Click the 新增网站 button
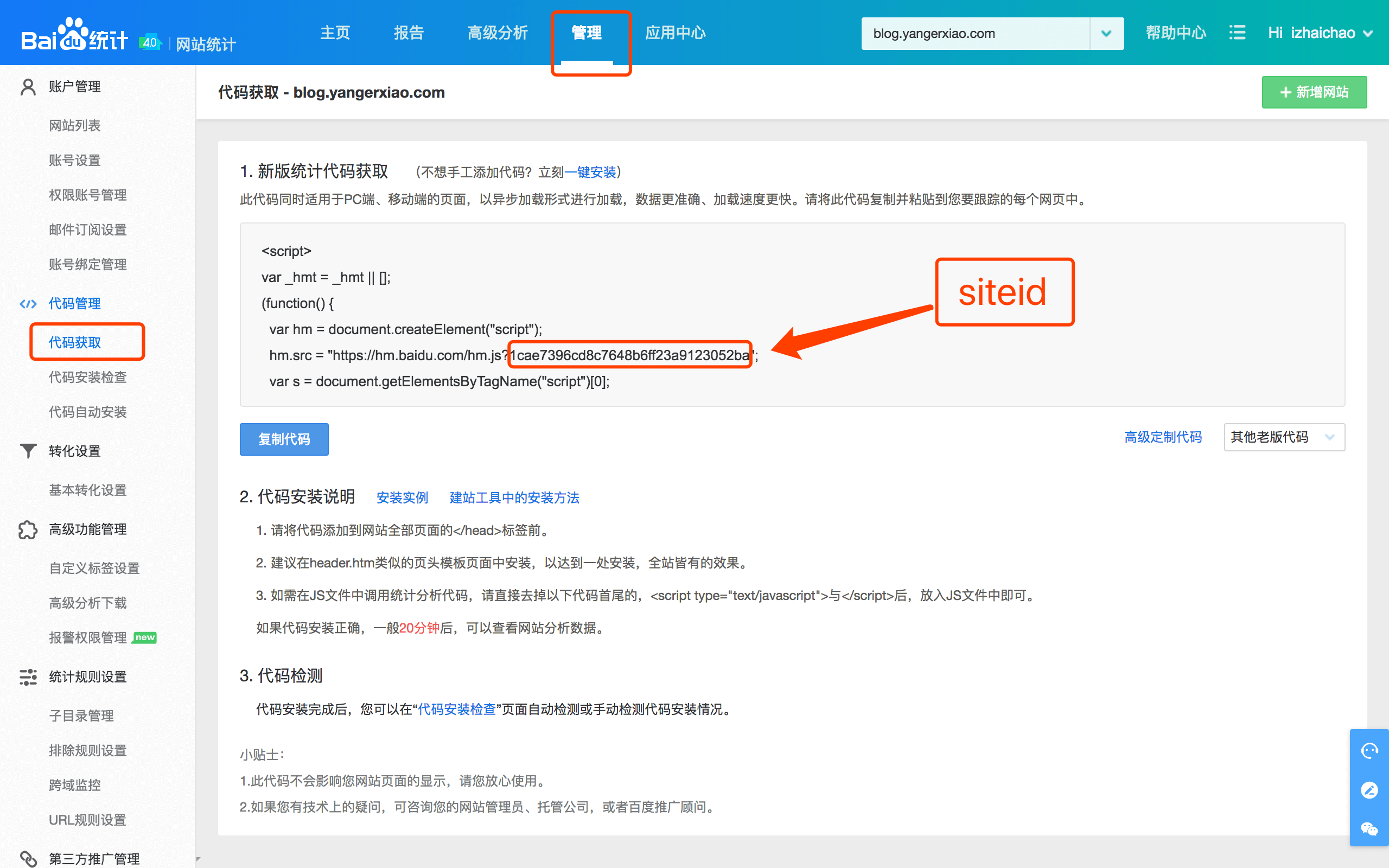 tap(1314, 92)
